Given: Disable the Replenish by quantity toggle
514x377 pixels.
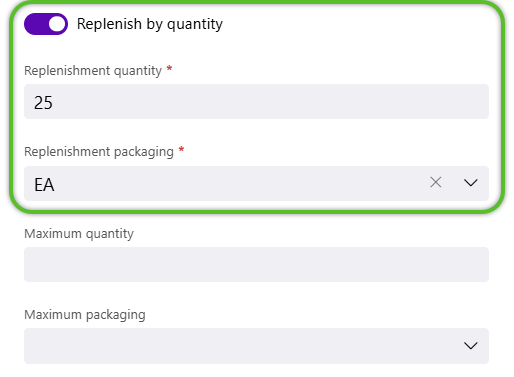Looking at the screenshot, I should pyautogui.click(x=46, y=24).
